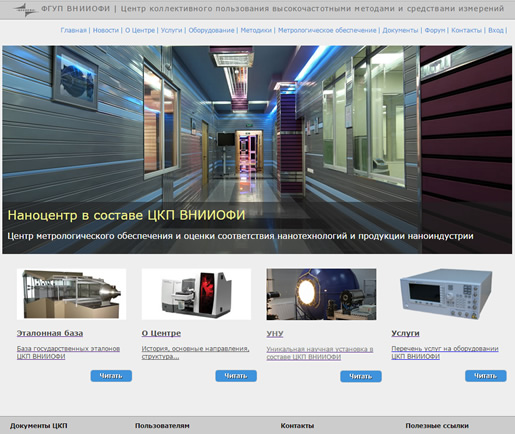Click the signal generator thumbnail for Услуги
This screenshot has height=434, width=515.
click(446, 293)
